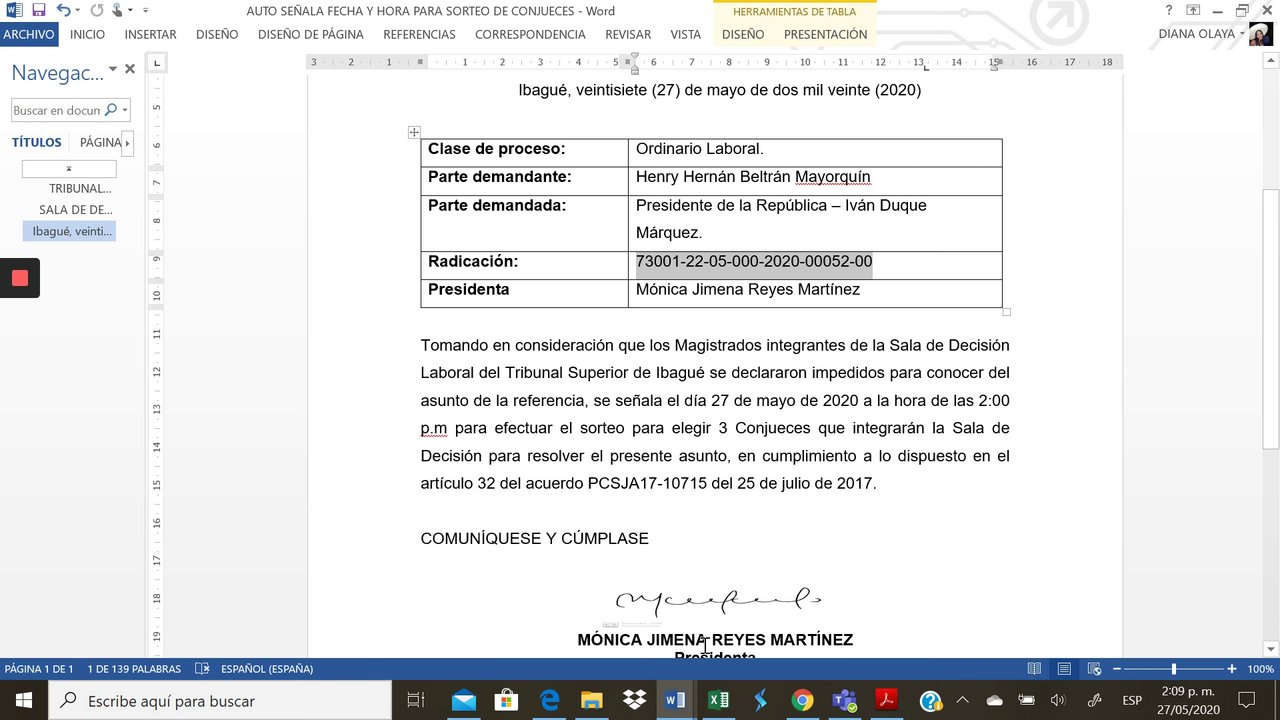Click the proofing errors icon in status bar
The width and height of the screenshot is (1280, 720).
202,669
